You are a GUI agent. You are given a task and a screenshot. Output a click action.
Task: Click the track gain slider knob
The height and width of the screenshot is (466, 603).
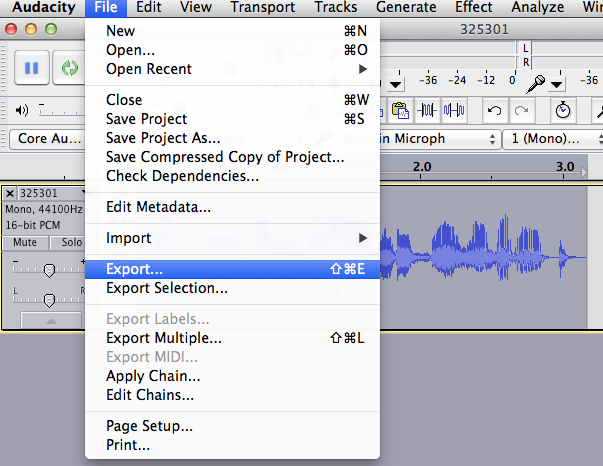49,270
